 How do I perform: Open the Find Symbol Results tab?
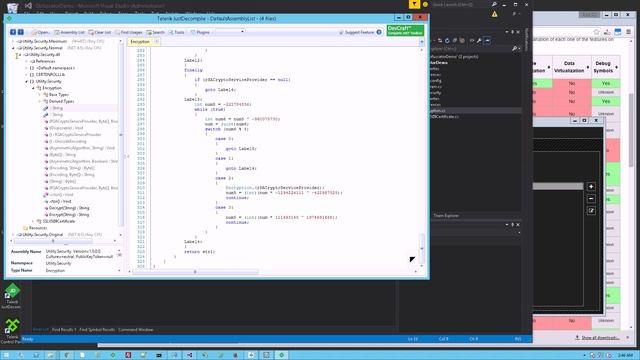[x=97, y=329]
